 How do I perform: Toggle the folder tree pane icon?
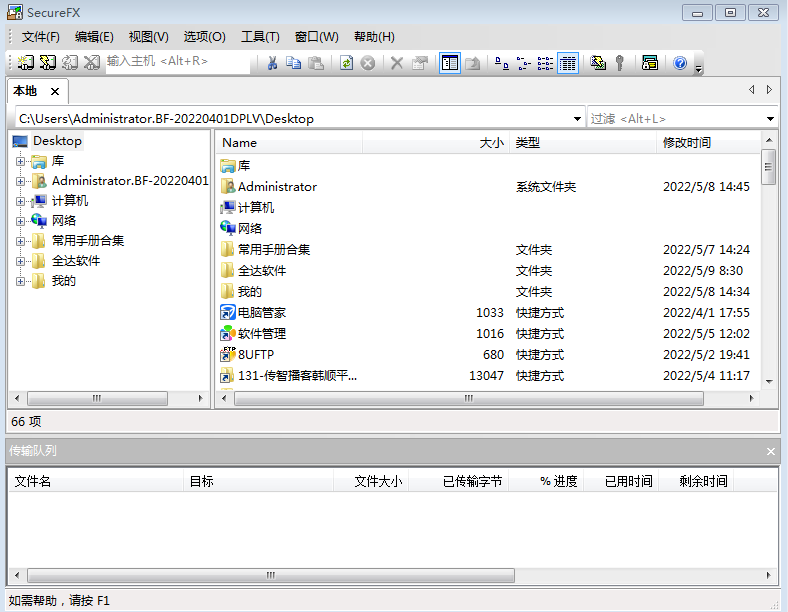(450, 63)
